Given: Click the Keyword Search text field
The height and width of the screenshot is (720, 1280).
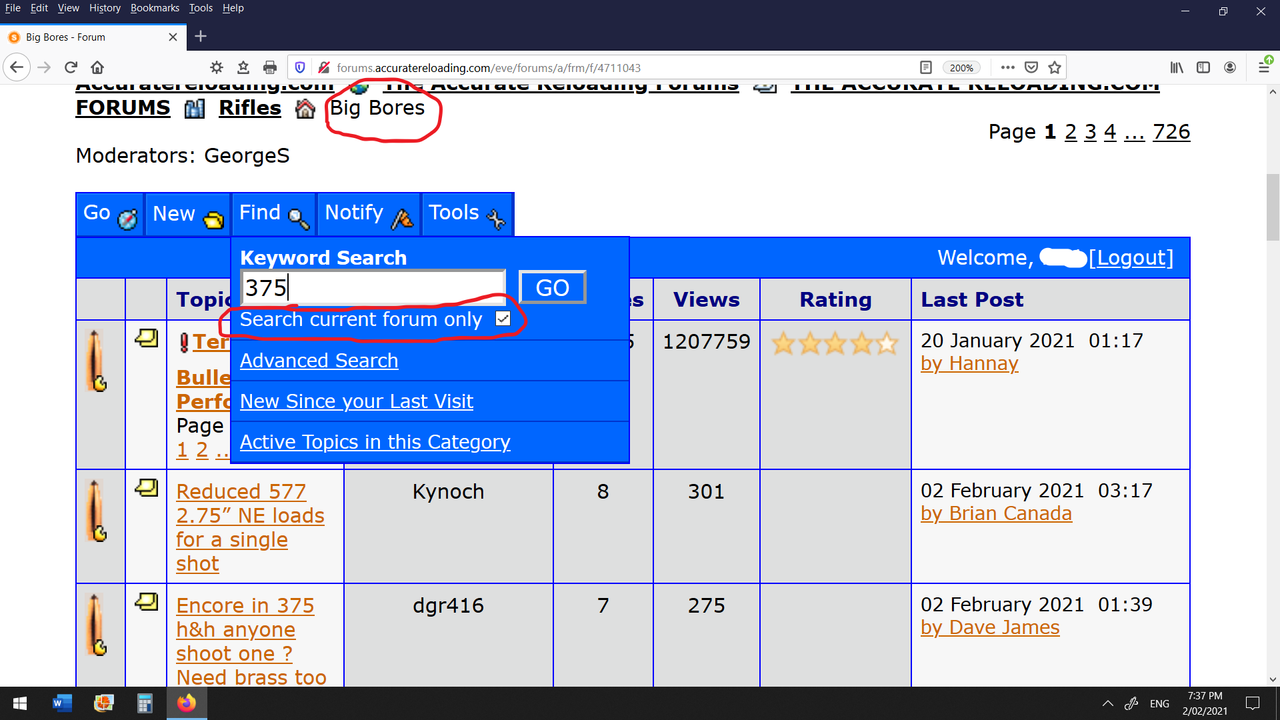Looking at the screenshot, I should (x=373, y=288).
